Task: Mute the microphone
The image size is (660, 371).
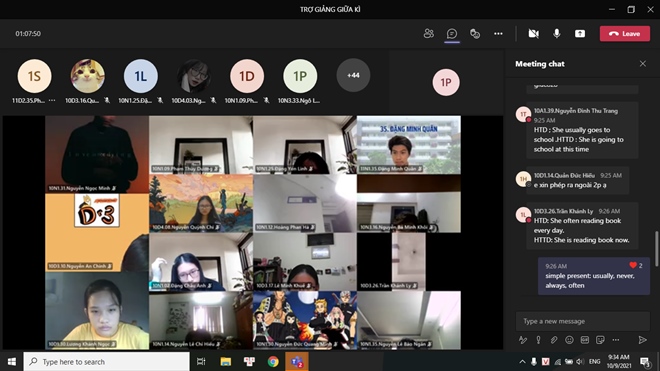Action: pos(556,34)
